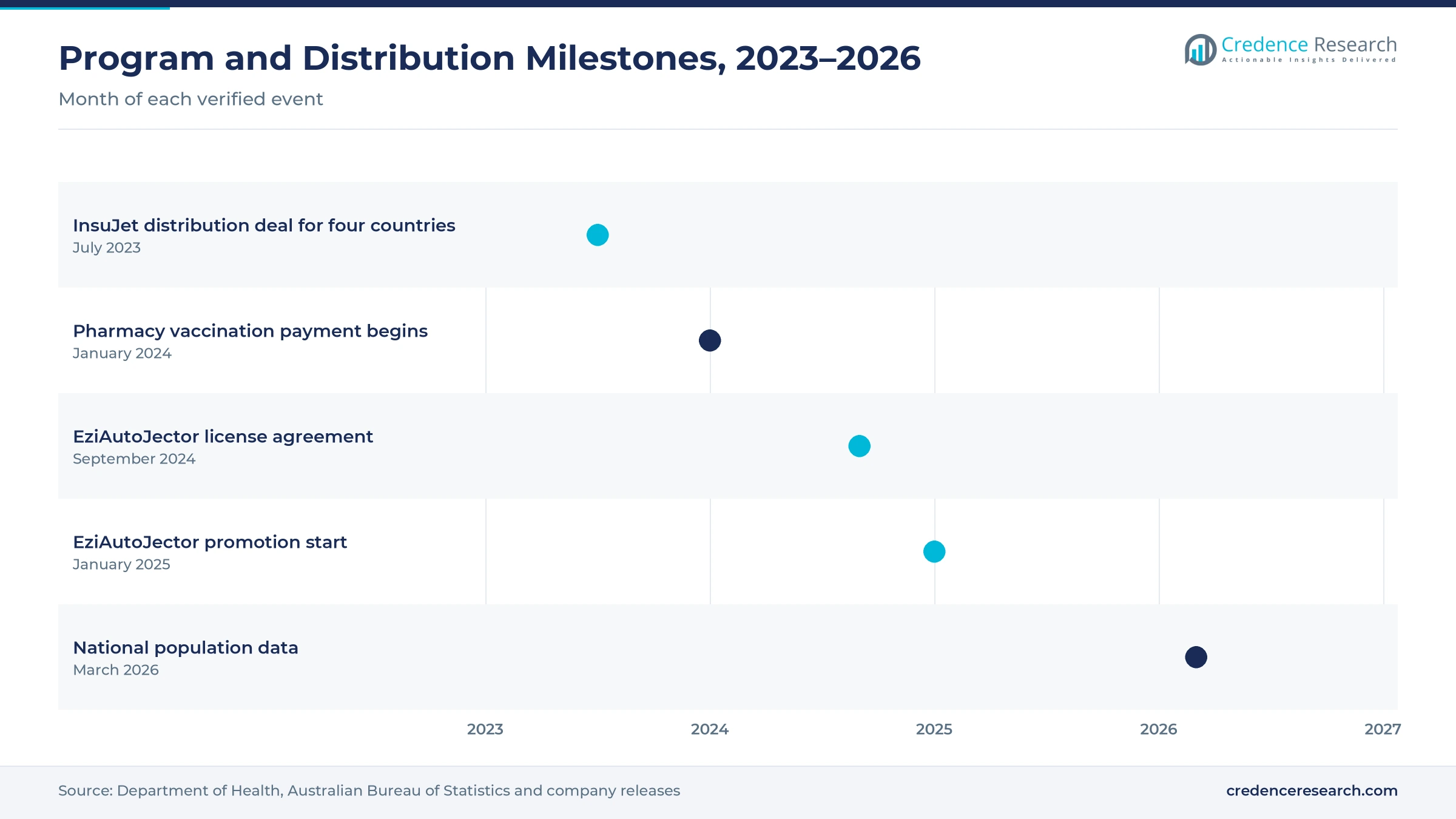Click the Pharmacy vaccination payment begins label
The width and height of the screenshot is (1456, 819).
click(250, 331)
